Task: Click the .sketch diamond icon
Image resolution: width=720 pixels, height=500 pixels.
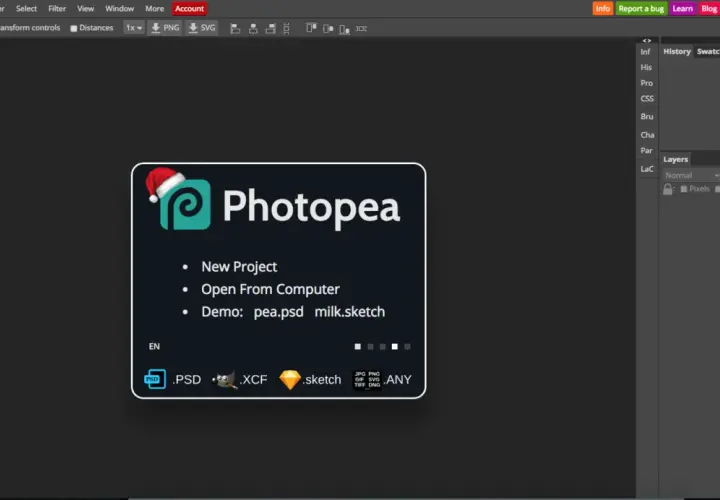Action: [x=290, y=380]
